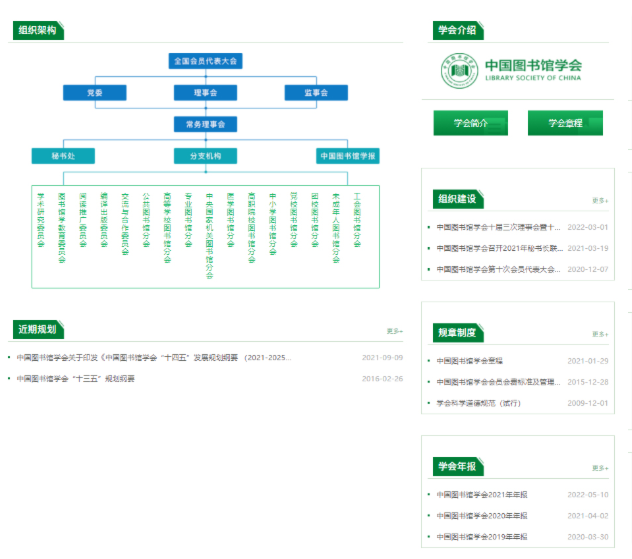This screenshot has height=559, width=632.
Task: Open the 编译出版委员会 vertical link
Action: [104, 220]
